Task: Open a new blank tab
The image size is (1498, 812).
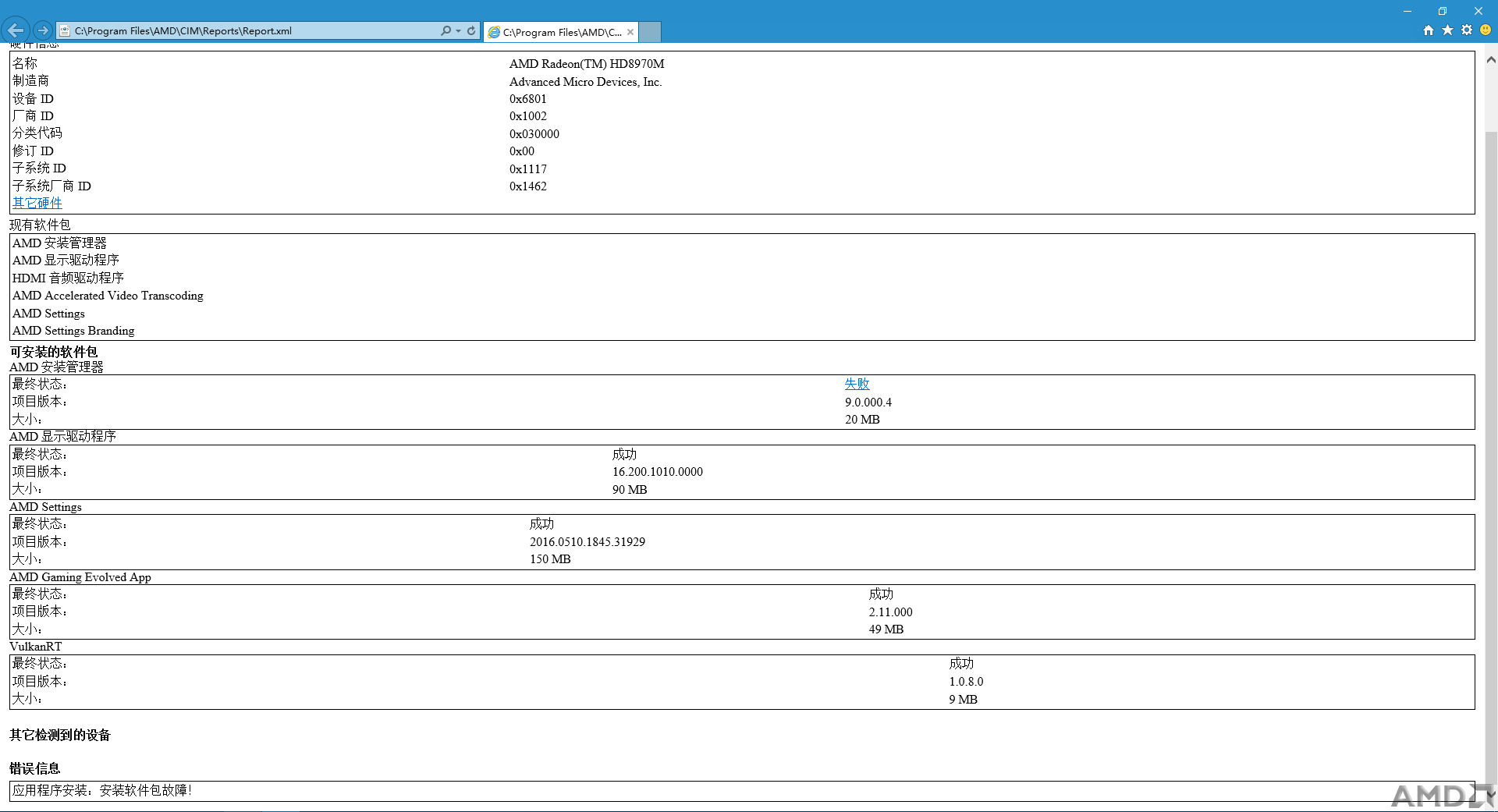Action: pos(650,32)
